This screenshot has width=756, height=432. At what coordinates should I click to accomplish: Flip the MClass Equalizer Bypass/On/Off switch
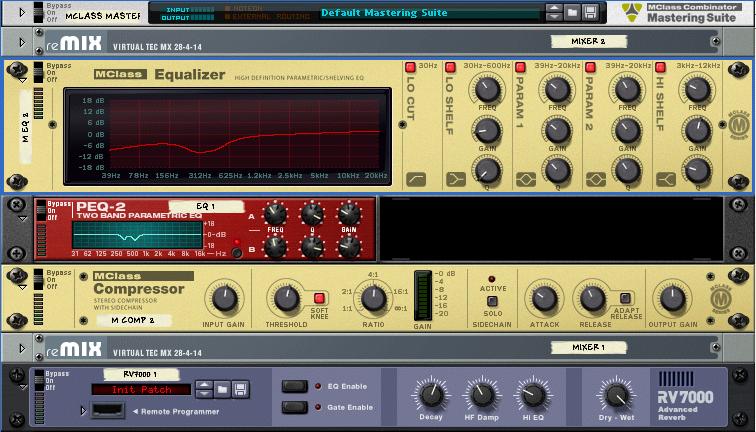click(x=38, y=72)
